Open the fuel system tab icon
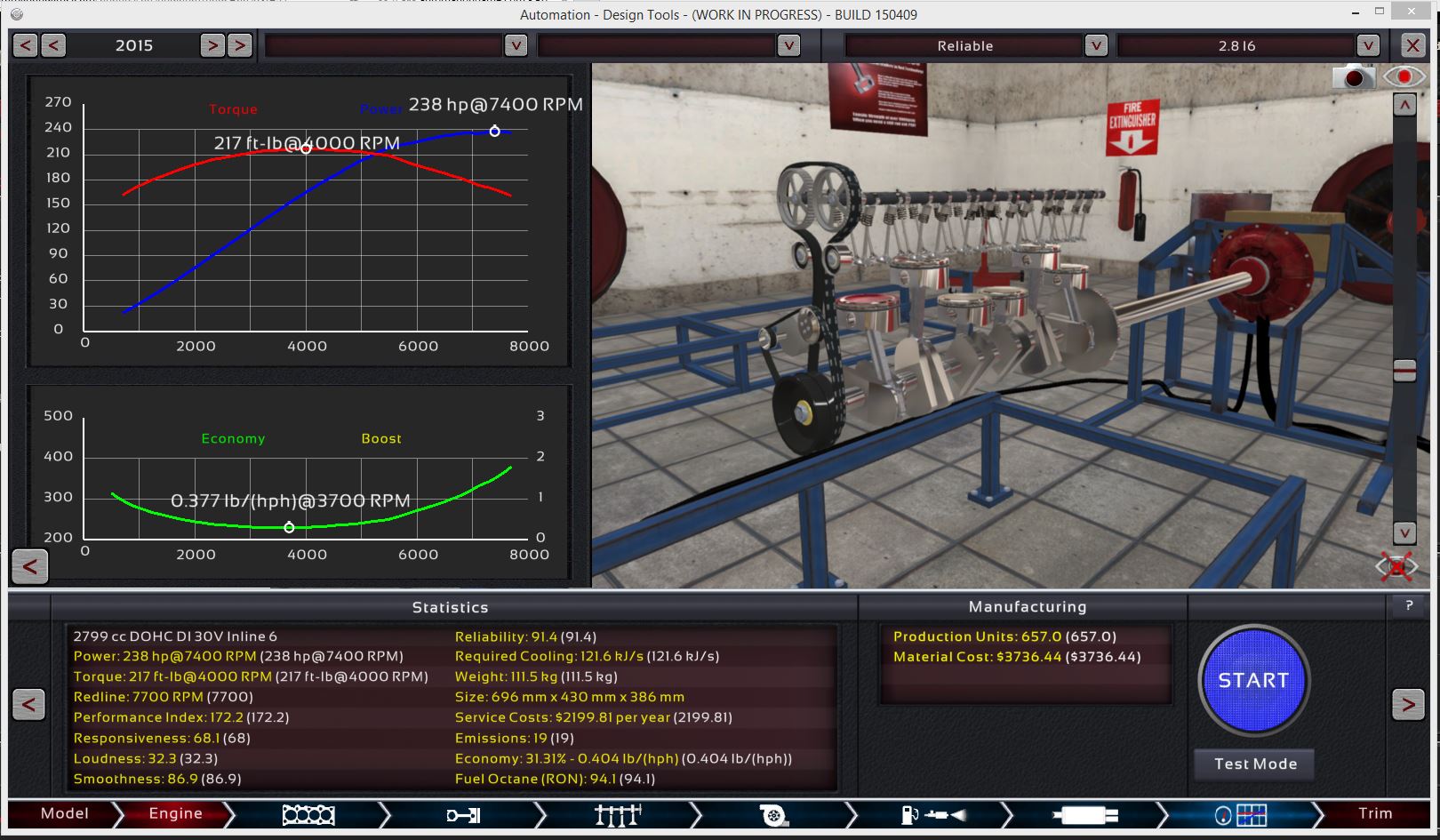This screenshot has height=840, width=1440. click(932, 814)
